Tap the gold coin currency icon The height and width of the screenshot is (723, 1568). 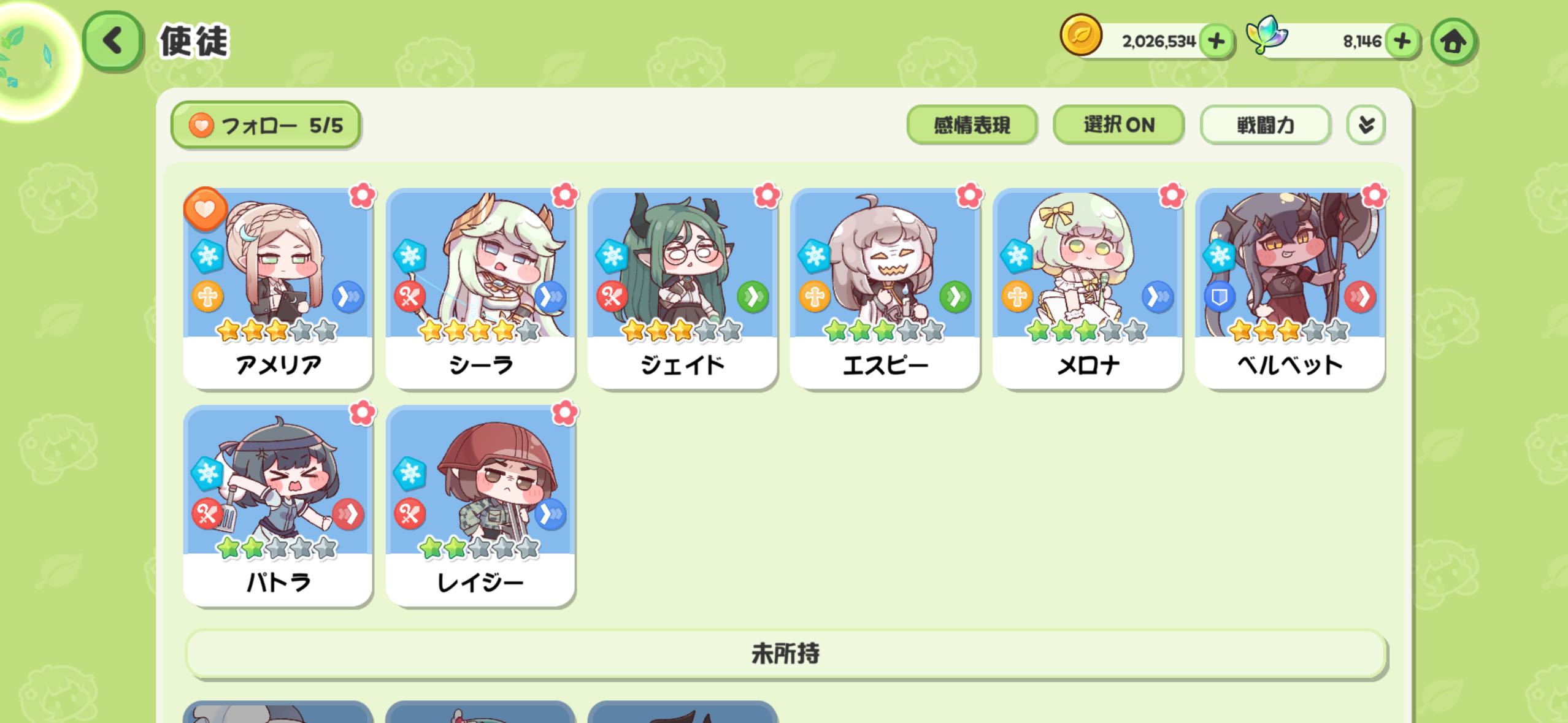pyautogui.click(x=1081, y=36)
